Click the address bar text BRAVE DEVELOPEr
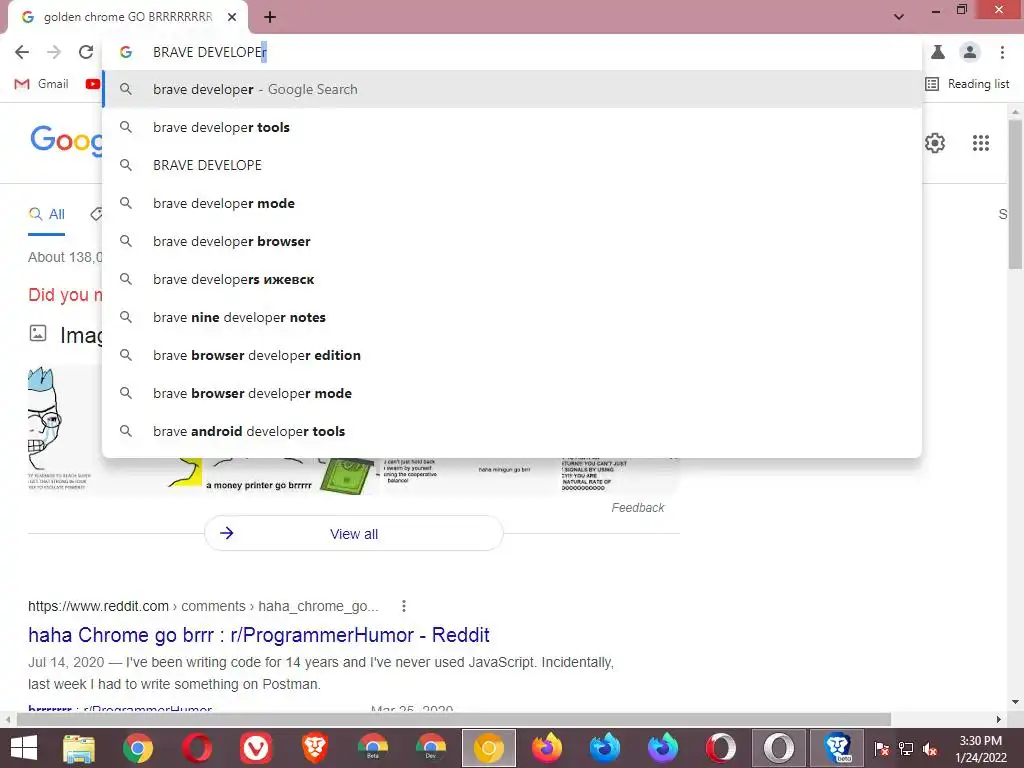 click(210, 52)
